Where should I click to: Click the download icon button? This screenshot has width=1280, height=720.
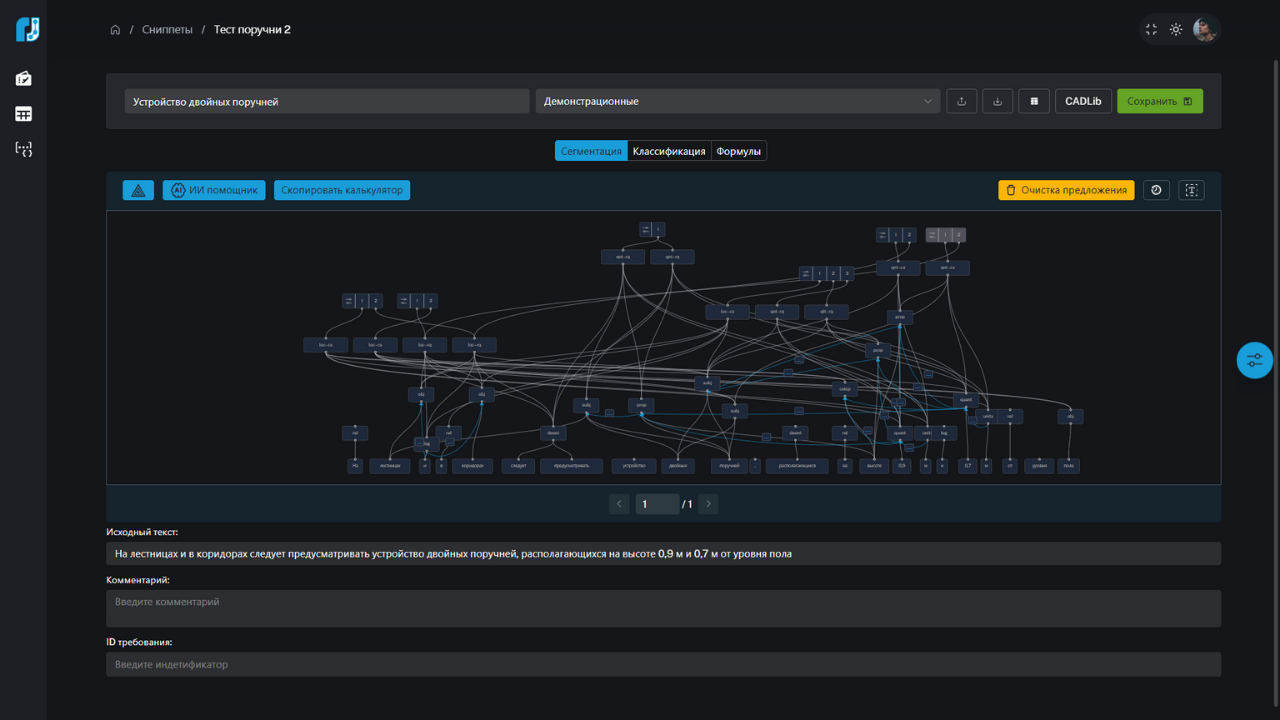pos(997,101)
